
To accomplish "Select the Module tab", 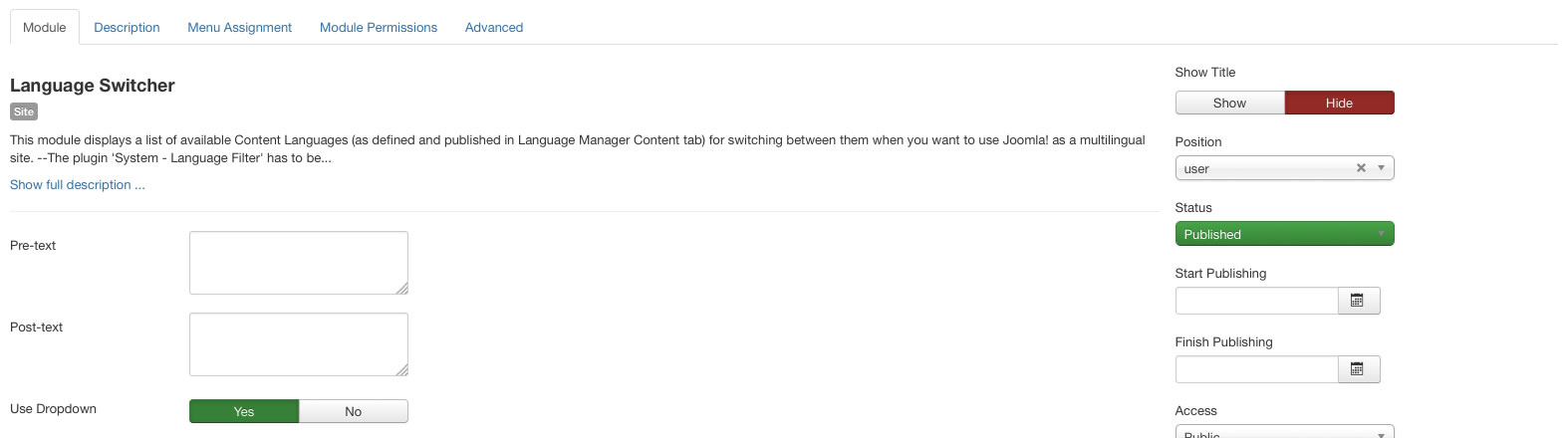I will [45, 27].
